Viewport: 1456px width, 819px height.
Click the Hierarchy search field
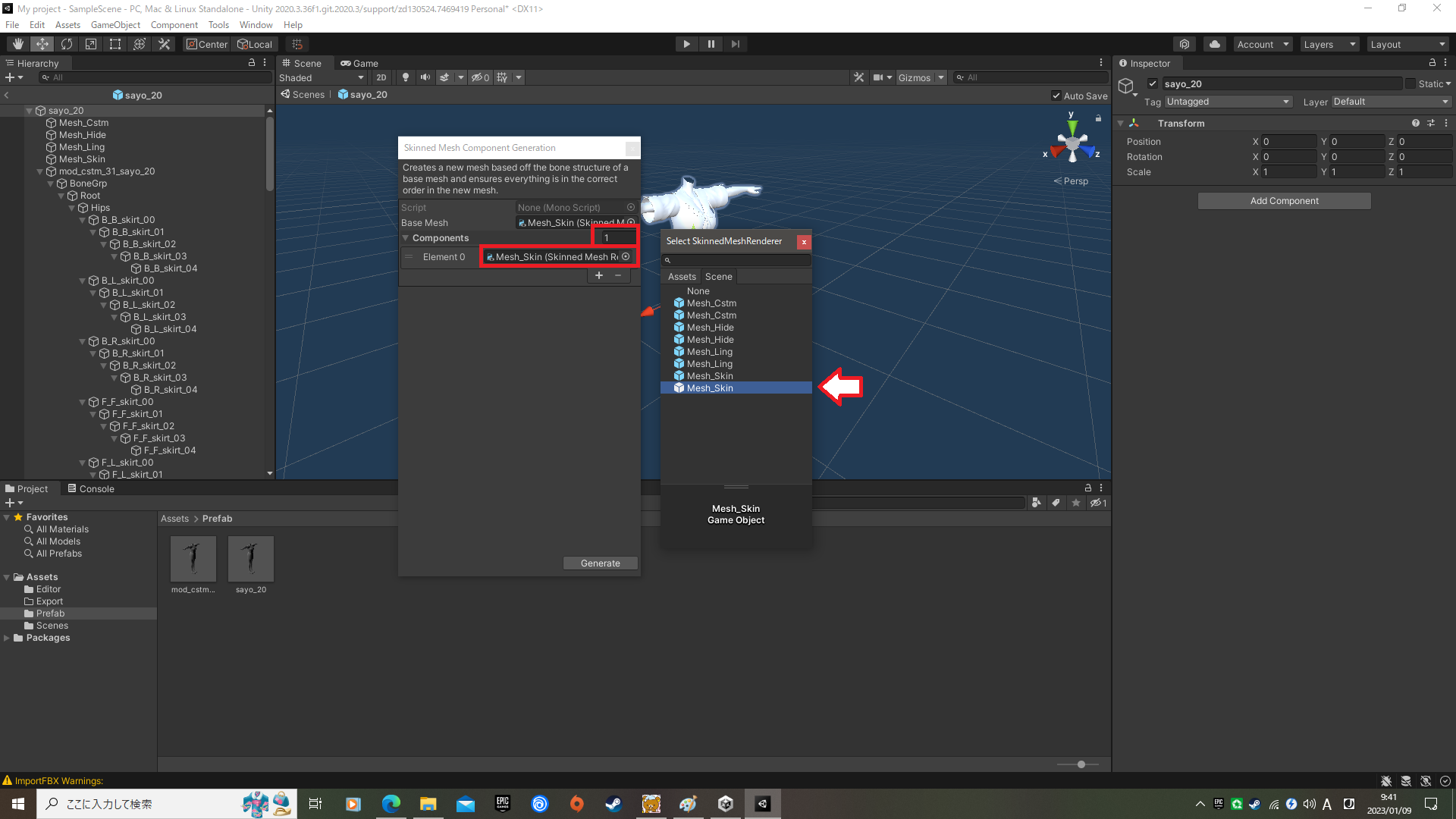click(x=155, y=77)
